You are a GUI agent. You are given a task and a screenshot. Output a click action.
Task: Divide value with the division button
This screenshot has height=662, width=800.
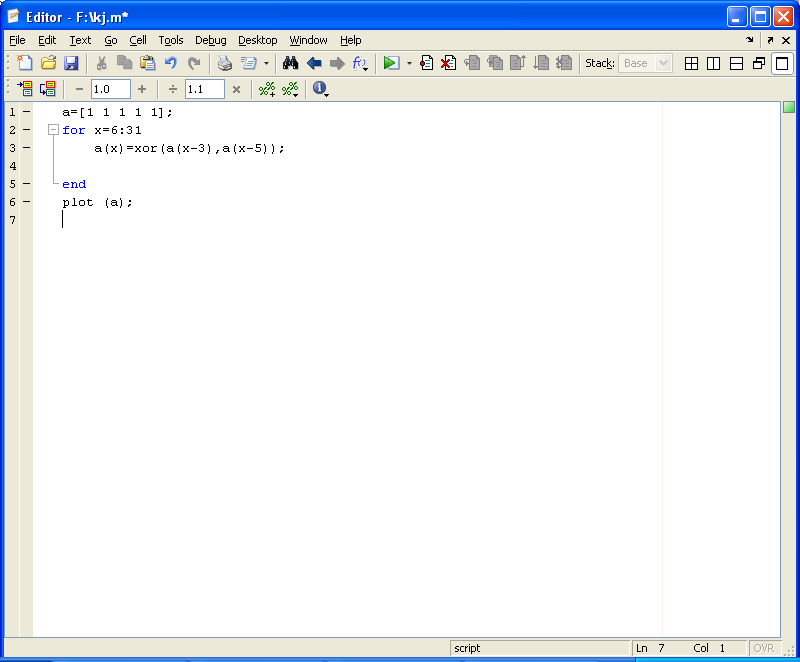click(x=173, y=89)
